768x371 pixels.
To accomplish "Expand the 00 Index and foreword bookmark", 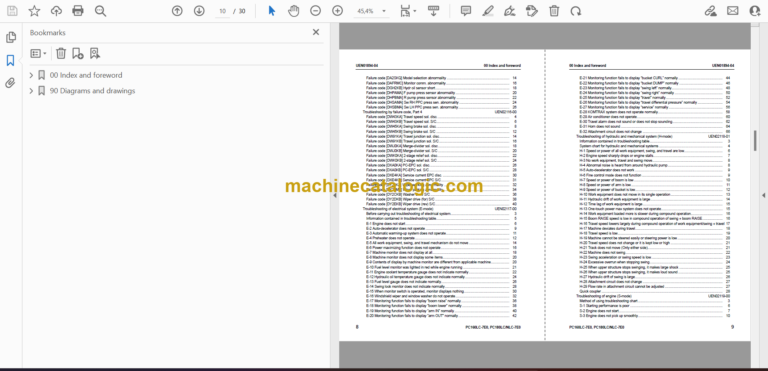I will pos(31,75).
